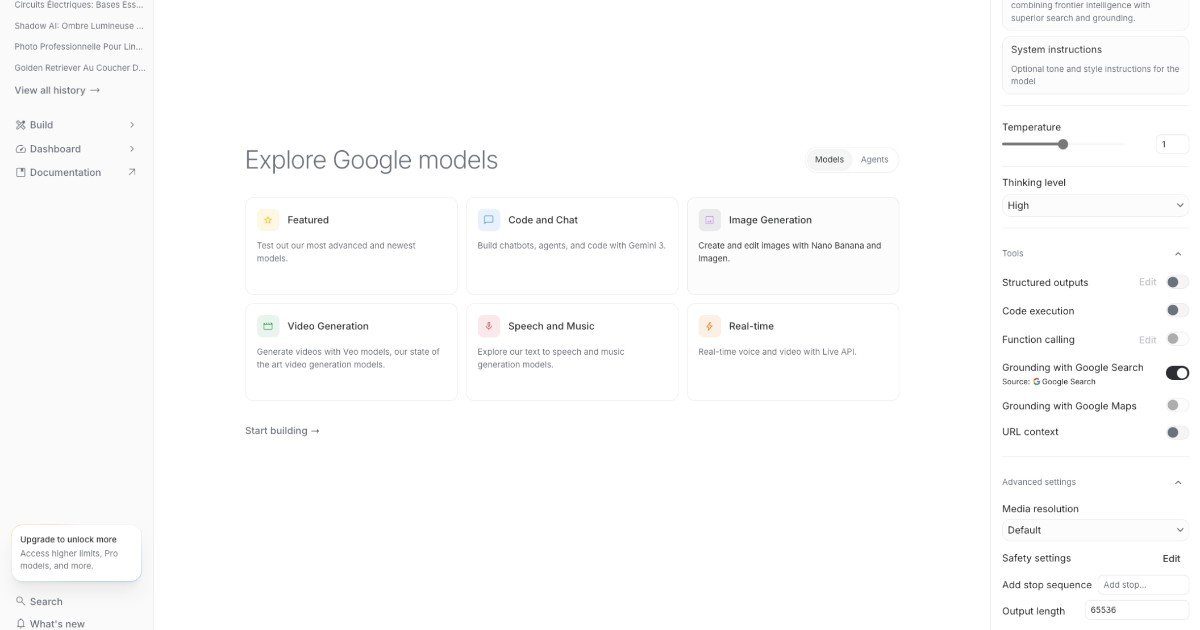Viewport: 1200px width, 630px height.
Task: Open the Featured models card
Action: tap(351, 246)
